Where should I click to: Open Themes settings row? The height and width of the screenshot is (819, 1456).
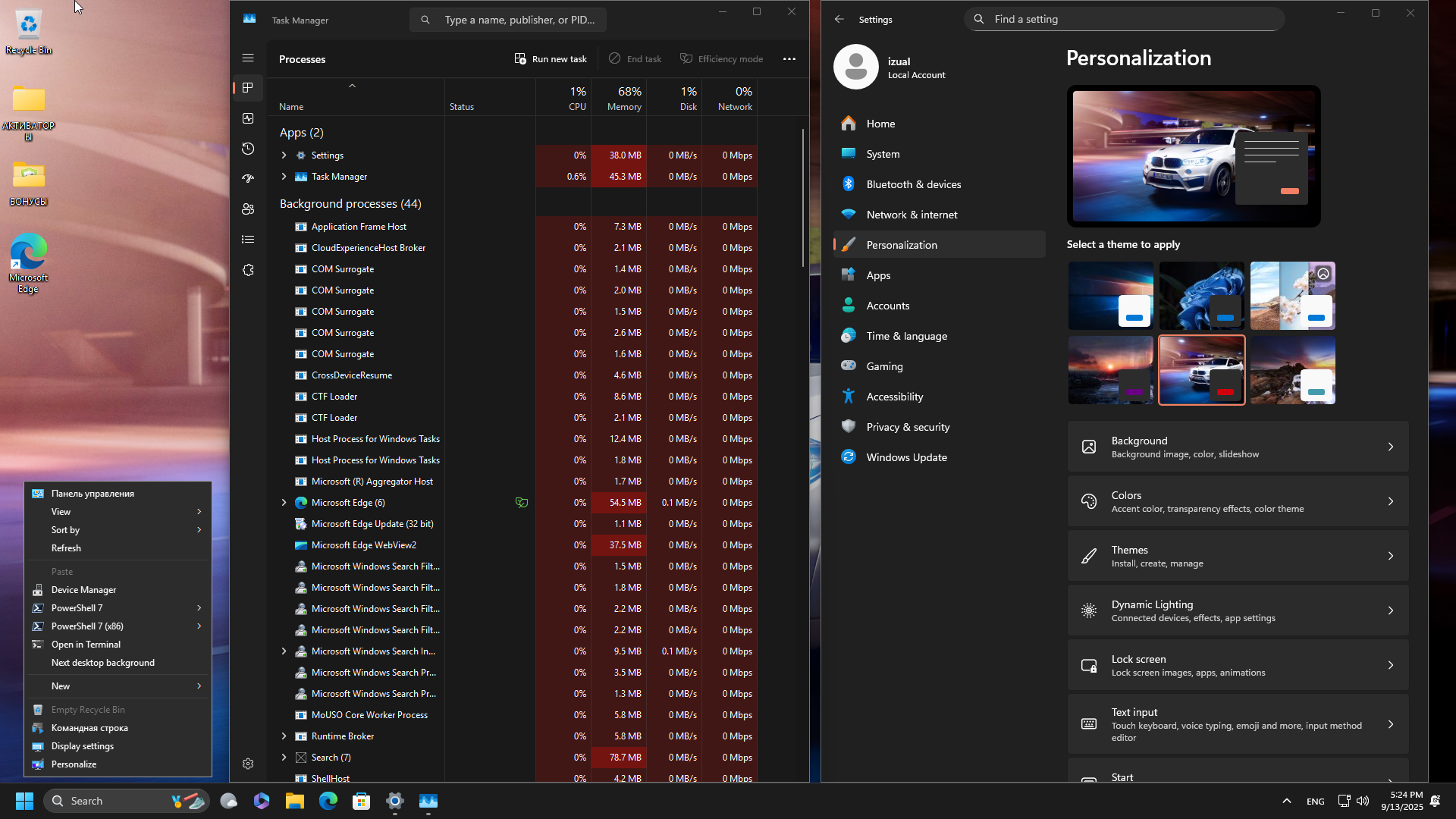coord(1238,556)
